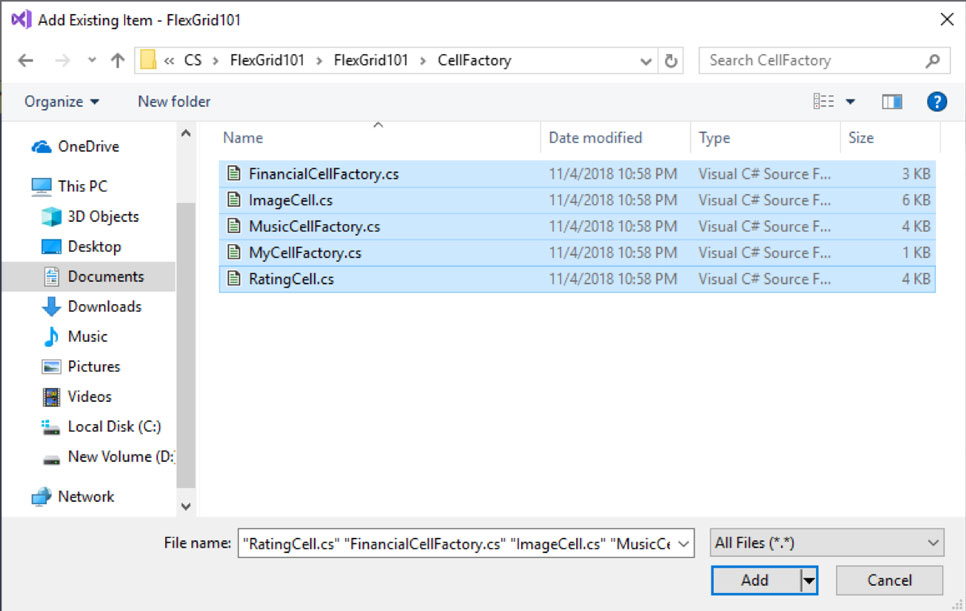Open the Downloads folder
The image size is (966, 611).
[92, 306]
